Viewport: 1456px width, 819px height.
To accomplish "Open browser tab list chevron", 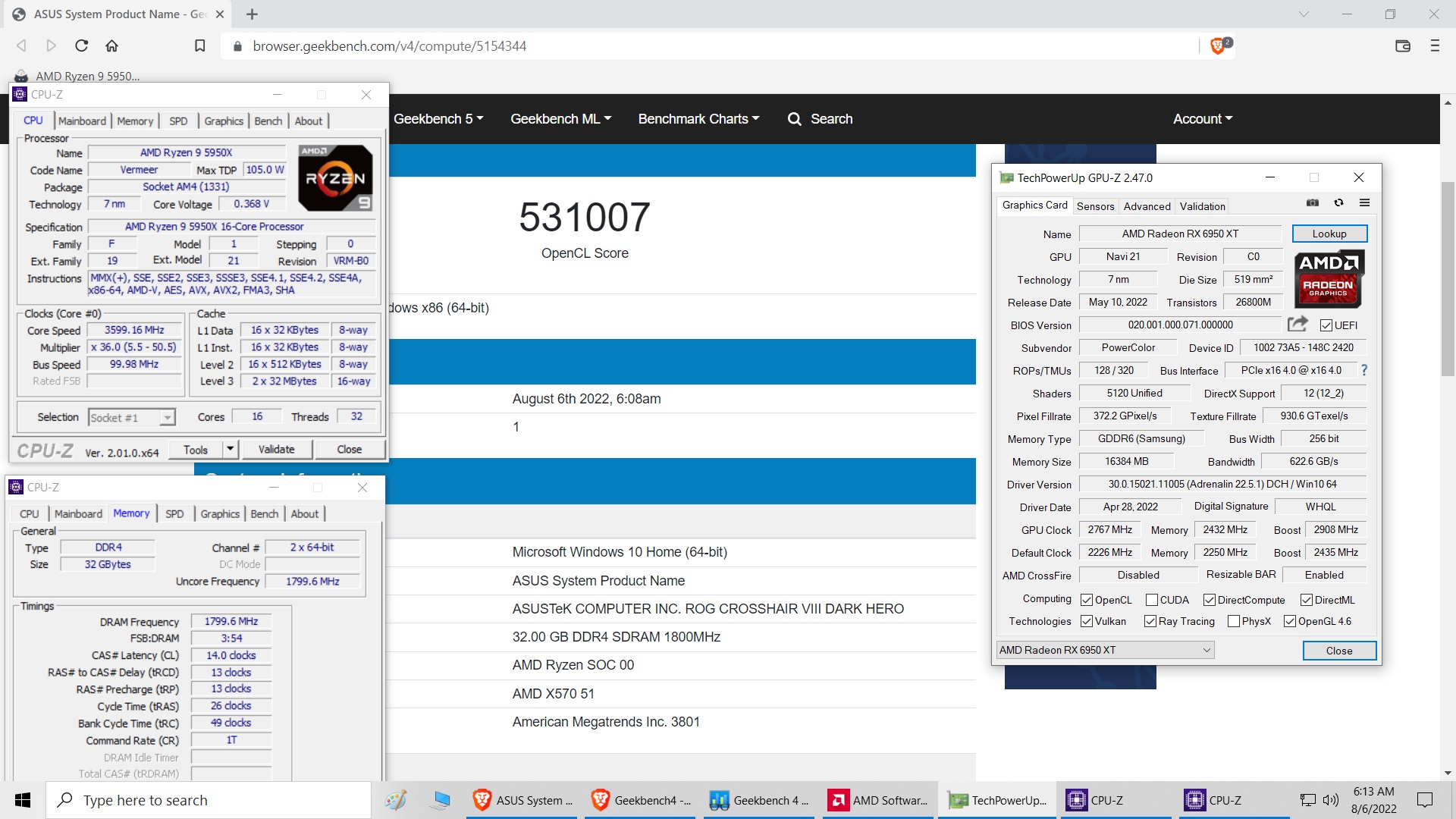I will 1304,14.
